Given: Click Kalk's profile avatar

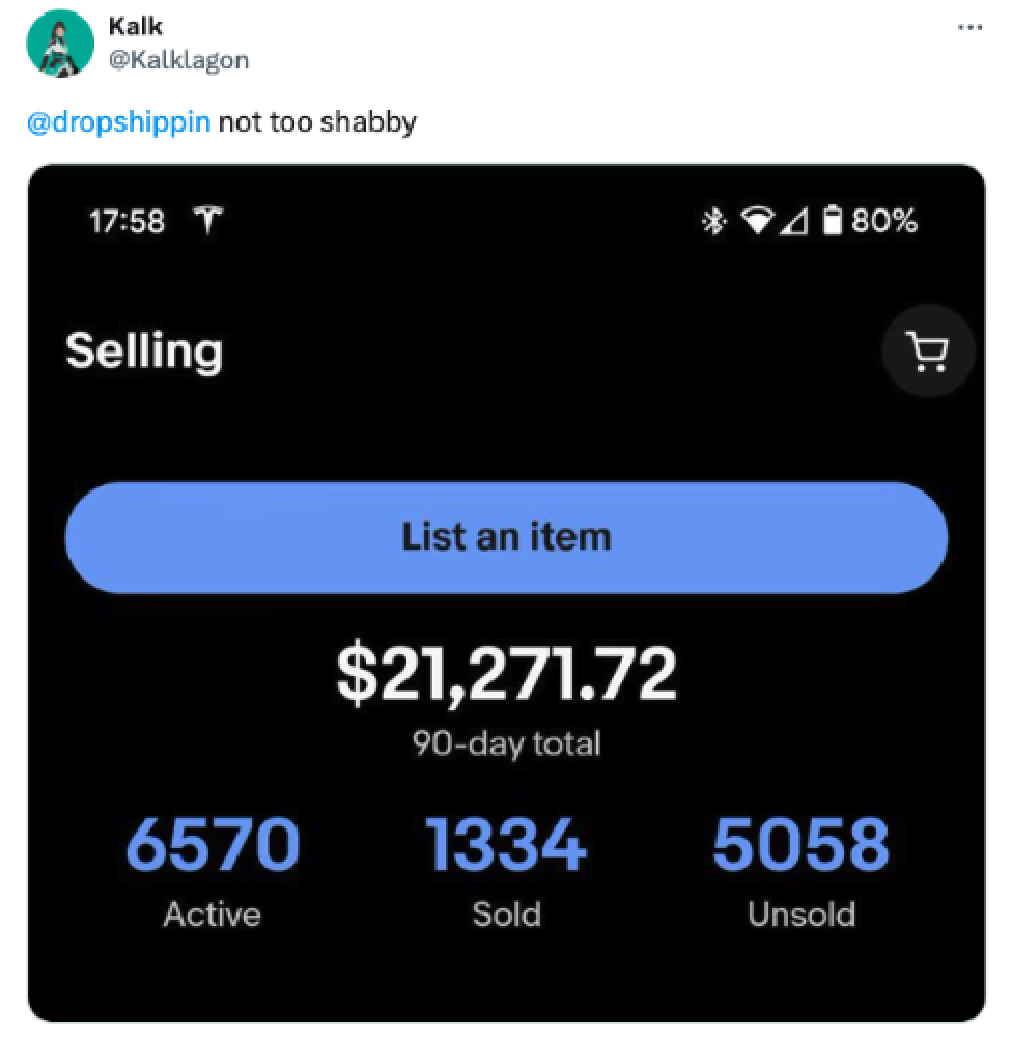Looking at the screenshot, I should click(61, 41).
